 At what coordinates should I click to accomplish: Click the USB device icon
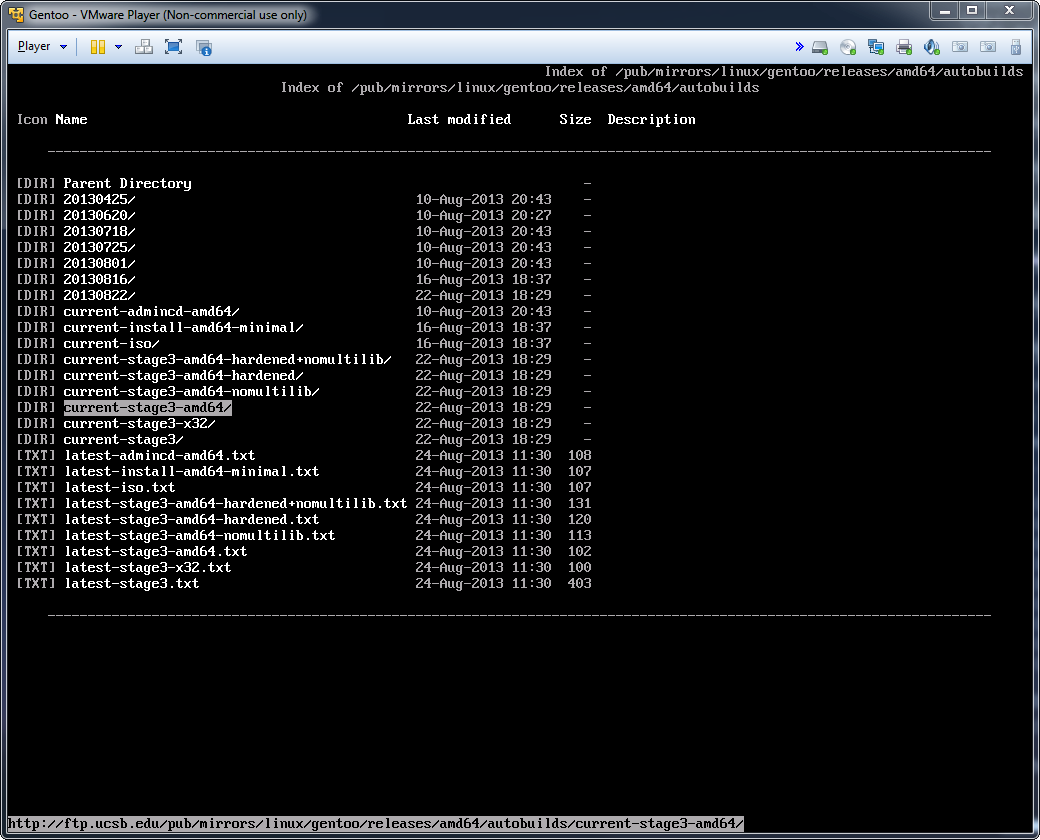tap(1015, 47)
